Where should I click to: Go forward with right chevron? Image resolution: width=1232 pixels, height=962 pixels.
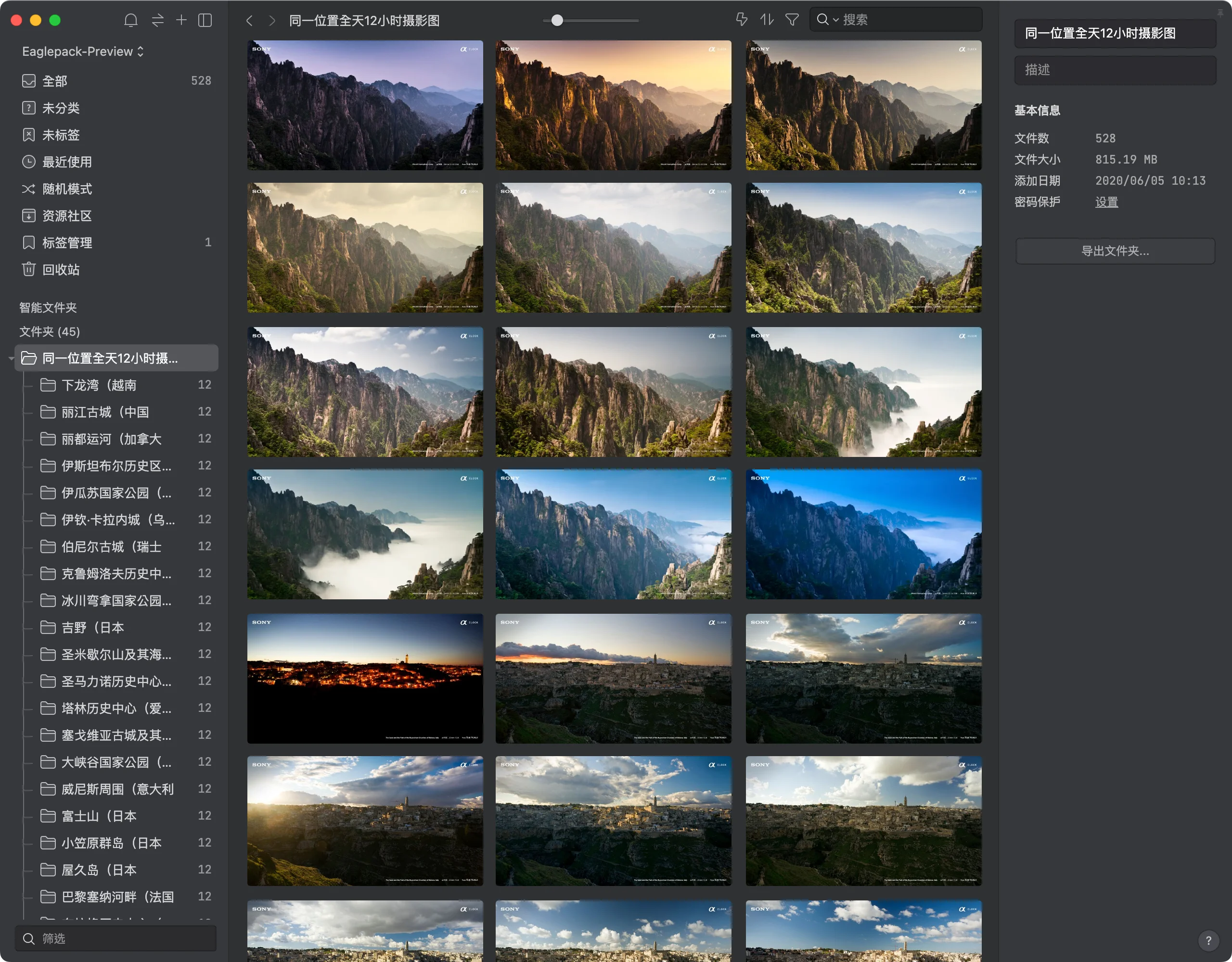(272, 21)
